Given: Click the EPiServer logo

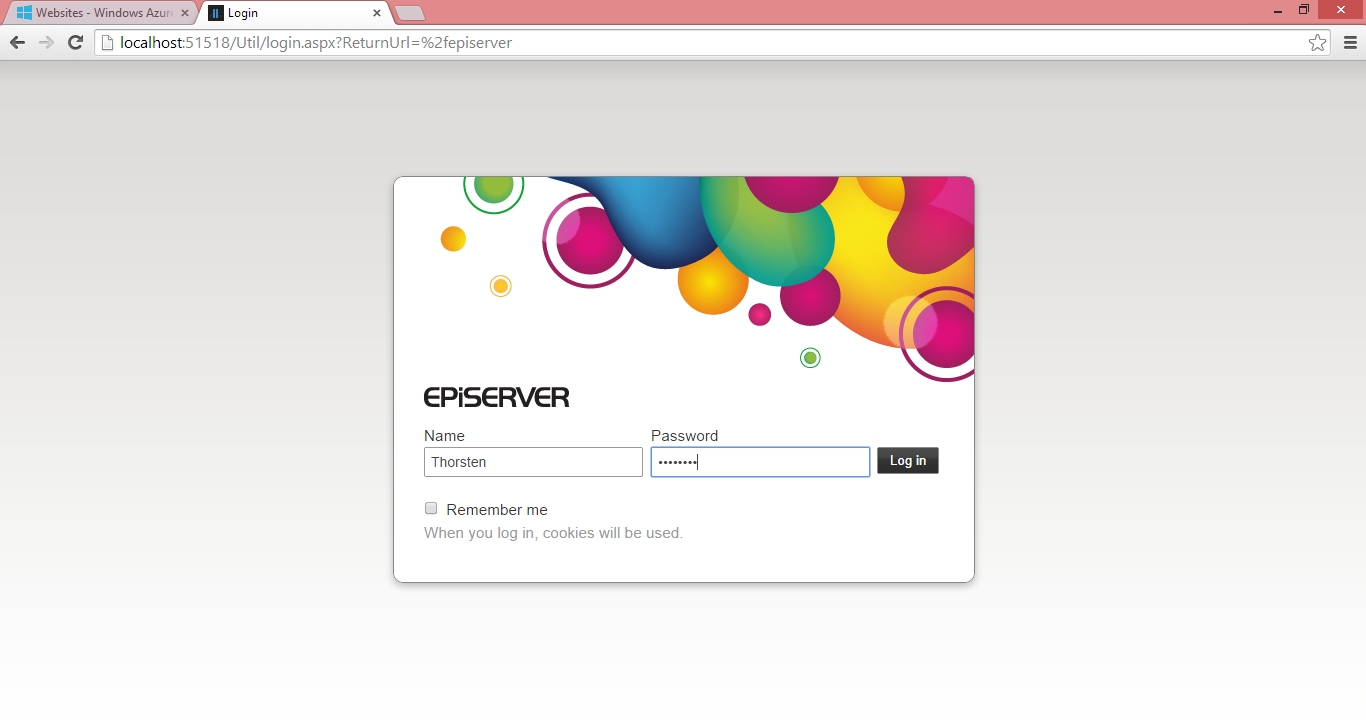Looking at the screenshot, I should point(496,397).
